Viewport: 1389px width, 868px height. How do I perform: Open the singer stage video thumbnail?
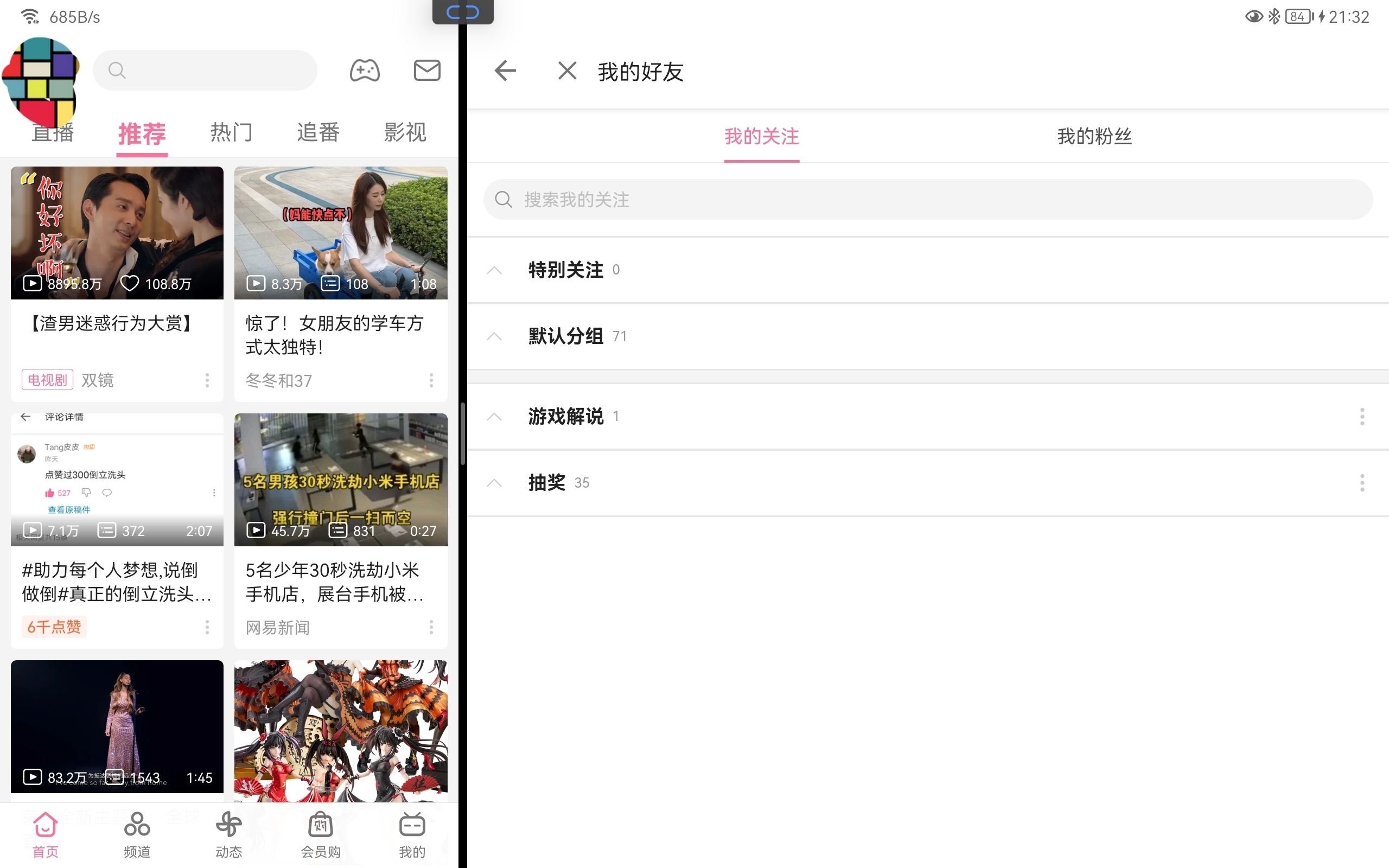click(117, 726)
